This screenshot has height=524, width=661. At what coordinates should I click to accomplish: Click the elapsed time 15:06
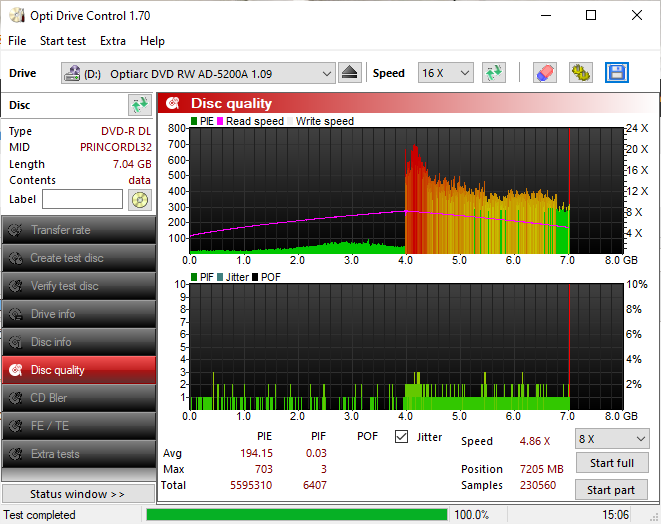615,515
